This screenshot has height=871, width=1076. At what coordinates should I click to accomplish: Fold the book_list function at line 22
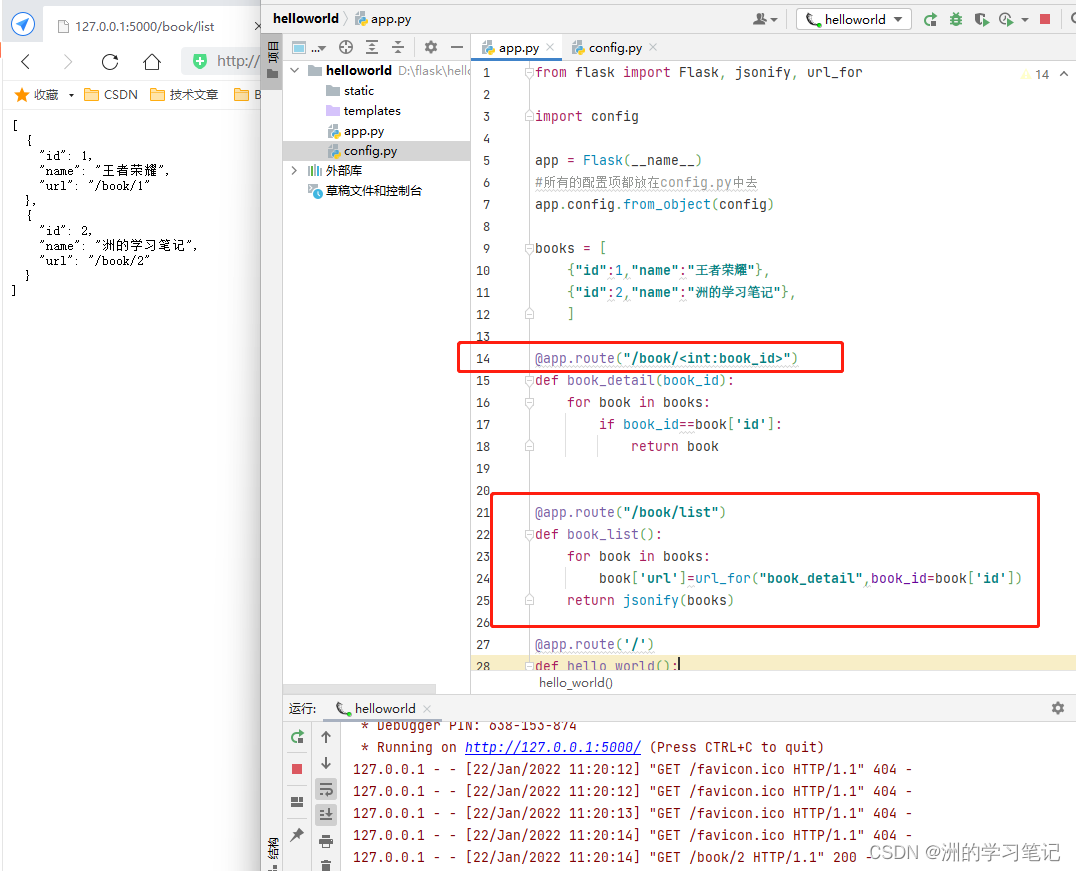(x=529, y=534)
